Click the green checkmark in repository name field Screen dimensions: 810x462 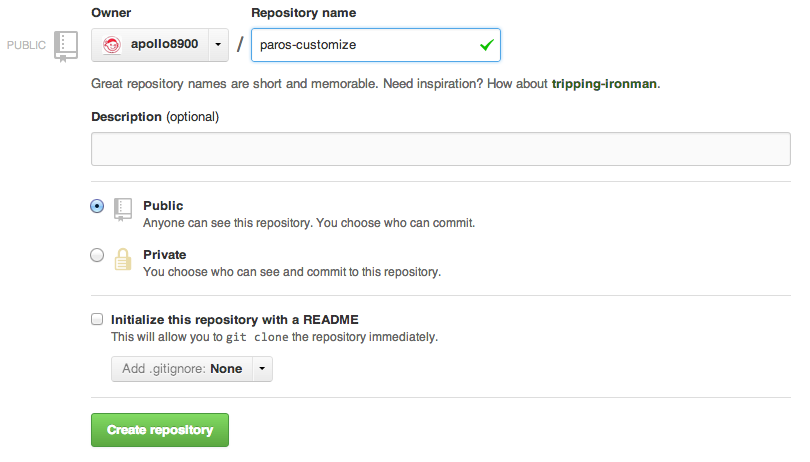tap(486, 45)
